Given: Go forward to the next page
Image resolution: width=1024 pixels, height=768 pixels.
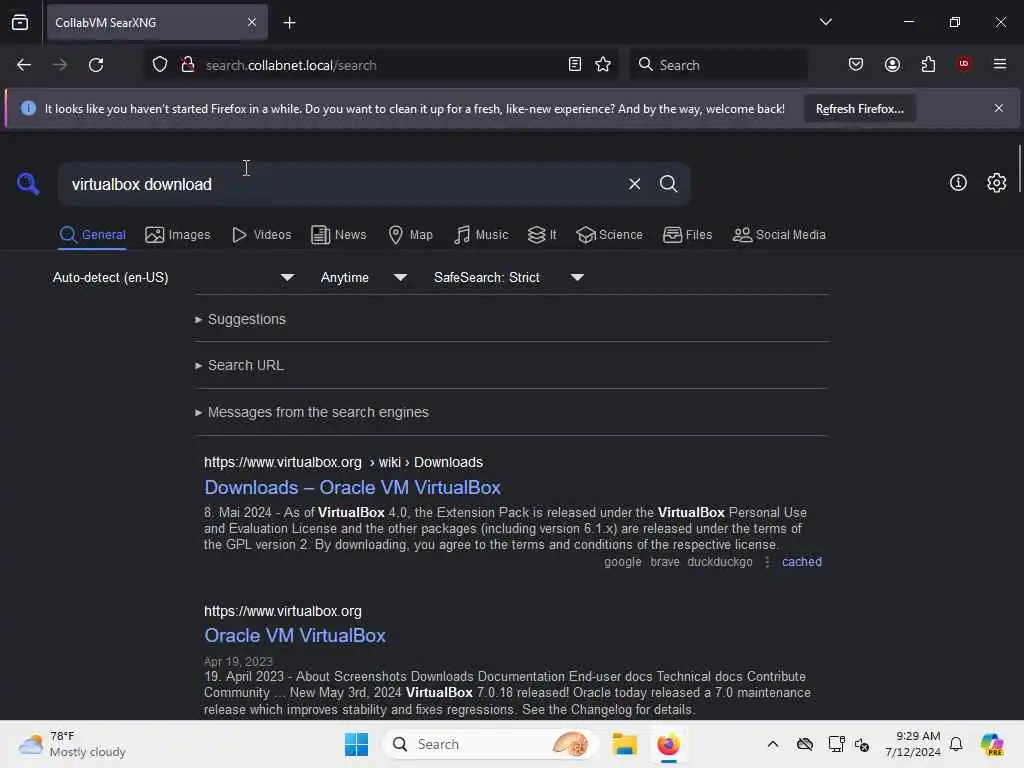Looking at the screenshot, I should click(x=60, y=65).
